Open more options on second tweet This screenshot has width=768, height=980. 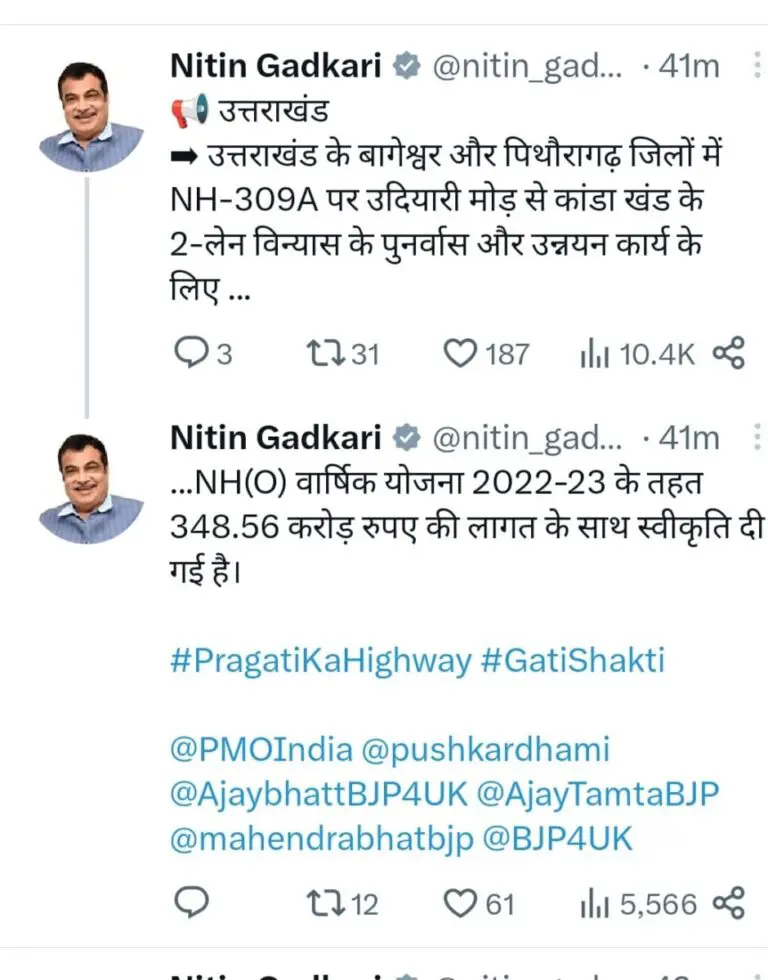point(755,438)
